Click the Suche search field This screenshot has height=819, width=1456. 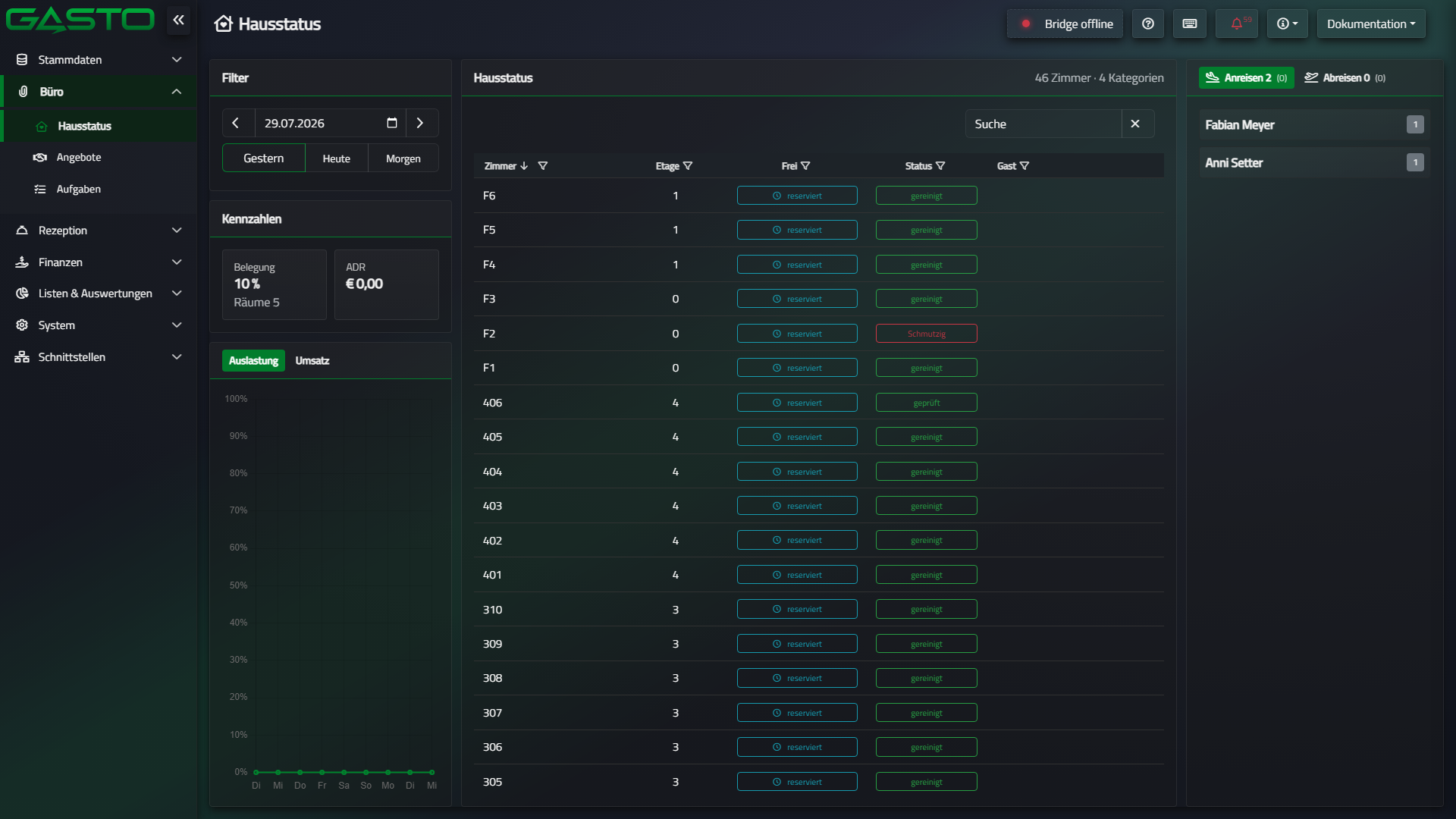pos(1043,124)
